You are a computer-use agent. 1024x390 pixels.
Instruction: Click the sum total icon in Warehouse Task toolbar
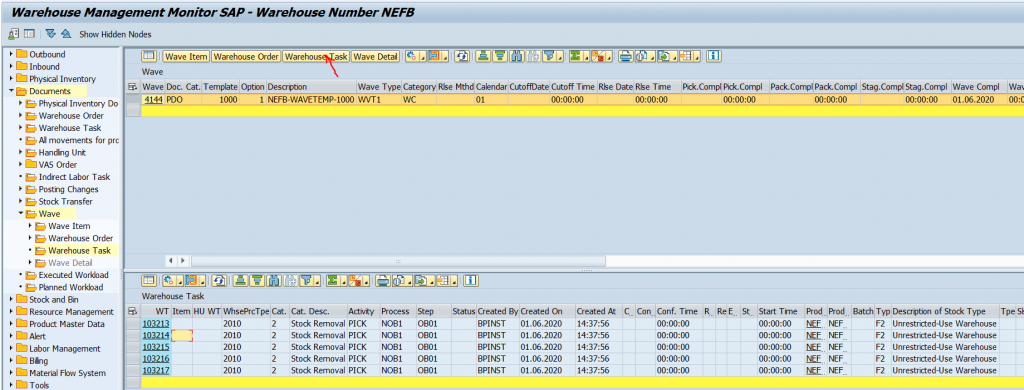(x=333, y=280)
